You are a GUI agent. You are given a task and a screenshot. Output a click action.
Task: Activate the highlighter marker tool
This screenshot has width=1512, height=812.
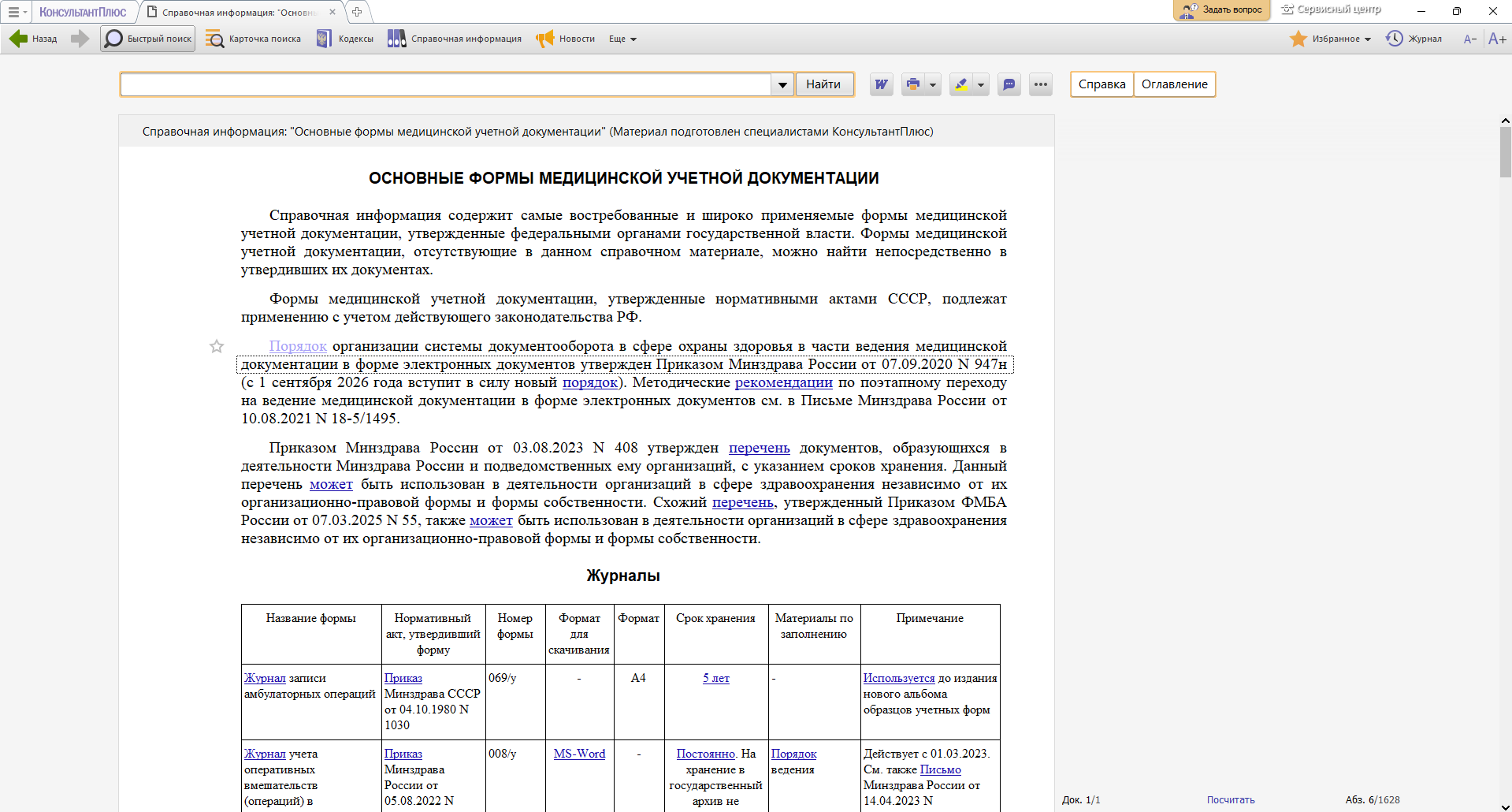pos(961,84)
